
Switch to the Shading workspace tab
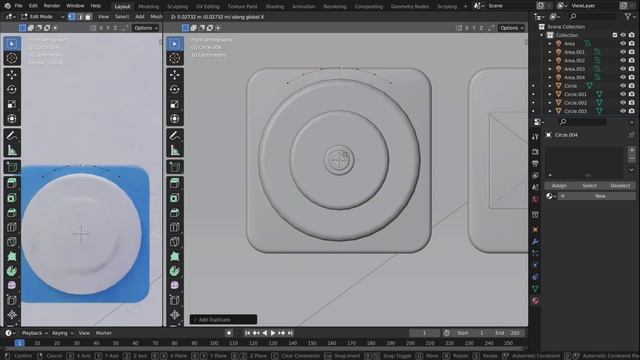(x=275, y=7)
